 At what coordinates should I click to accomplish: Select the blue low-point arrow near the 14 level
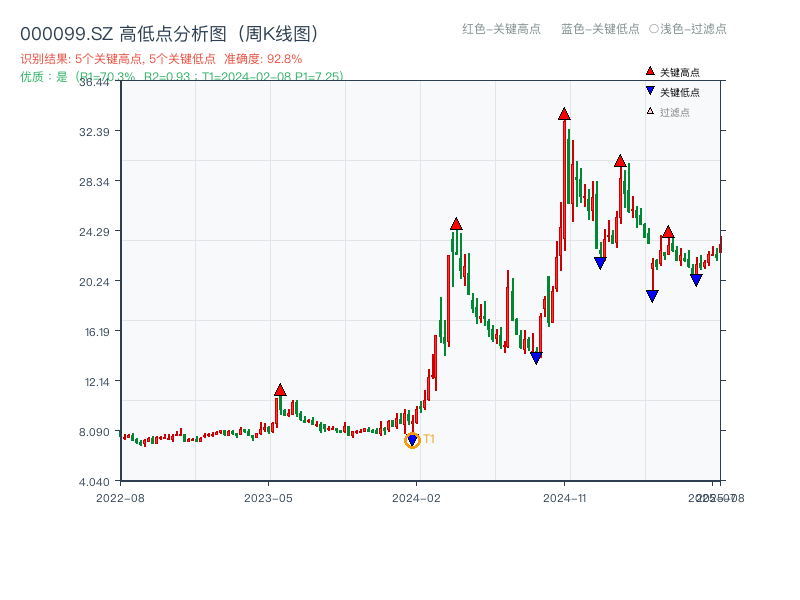tap(537, 357)
